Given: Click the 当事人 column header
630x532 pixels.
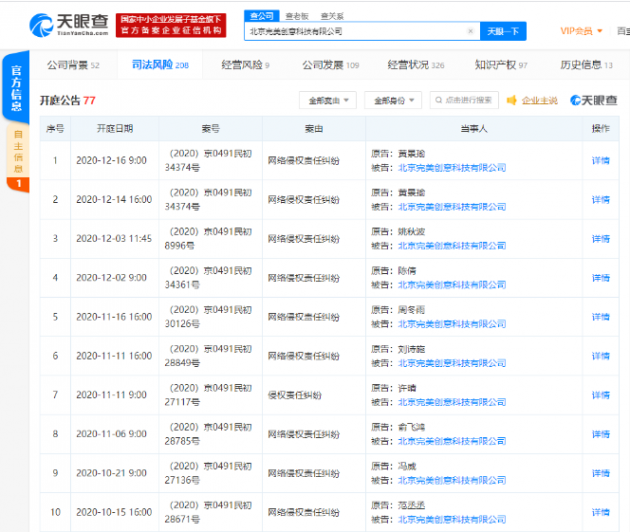Looking at the screenshot, I should click(474, 129).
